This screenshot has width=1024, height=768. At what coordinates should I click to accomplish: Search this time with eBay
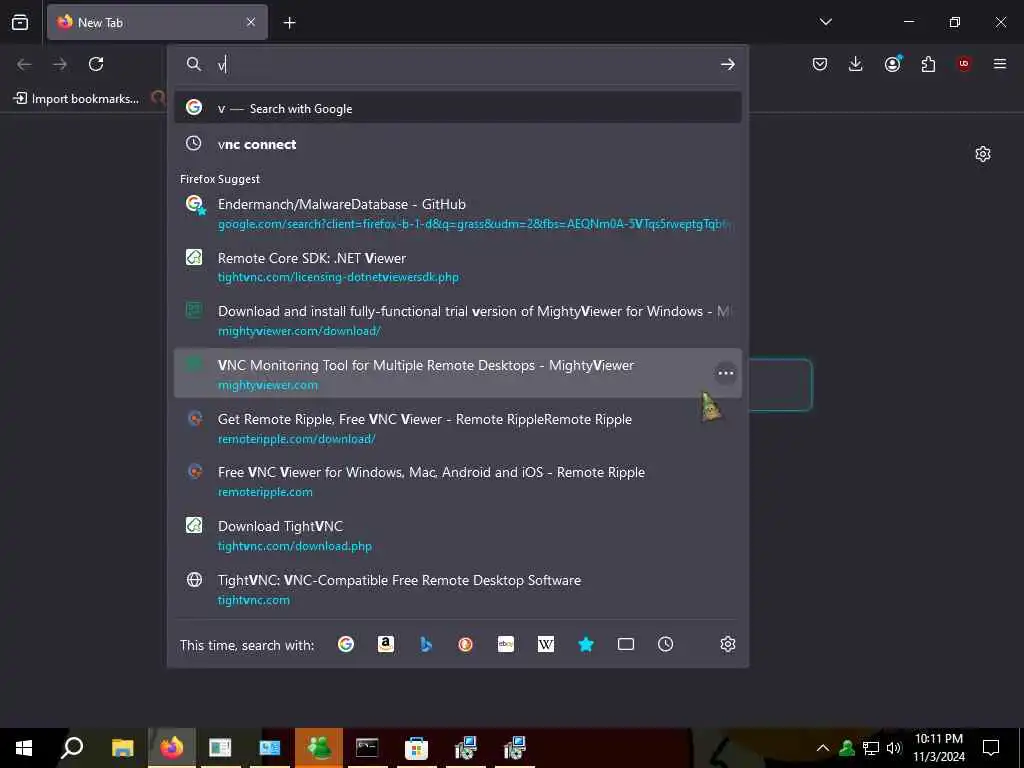click(x=506, y=645)
